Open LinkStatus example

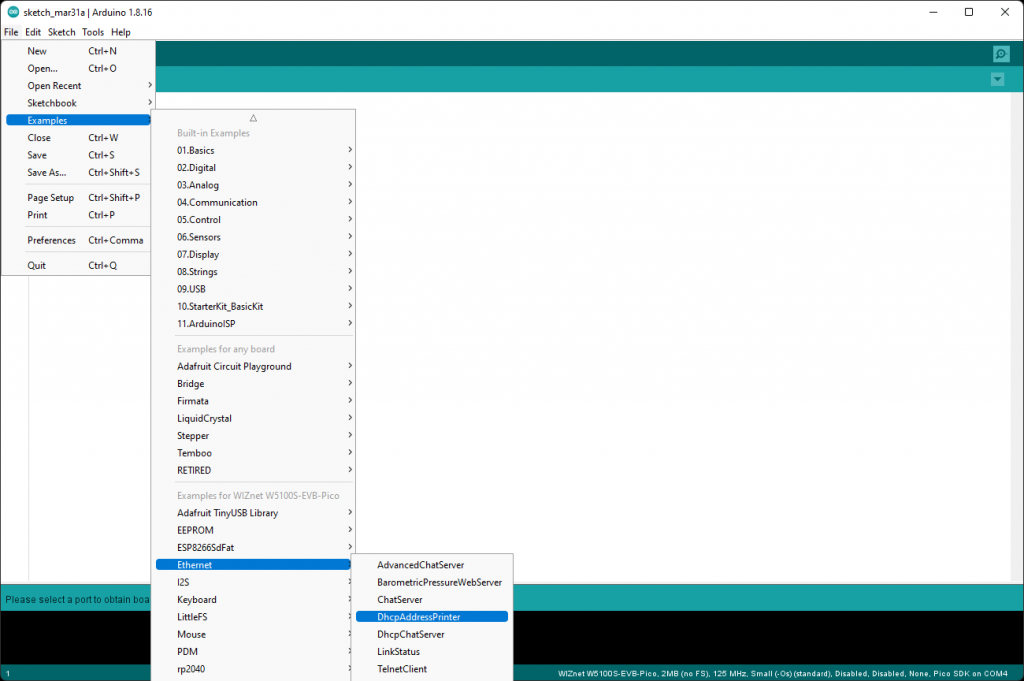point(432,652)
